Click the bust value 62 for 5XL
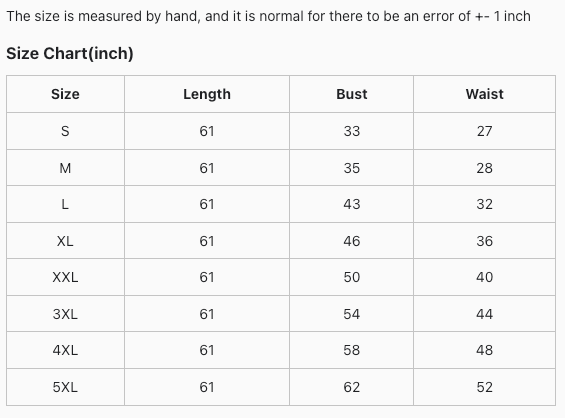The height and width of the screenshot is (418, 565). click(351, 387)
